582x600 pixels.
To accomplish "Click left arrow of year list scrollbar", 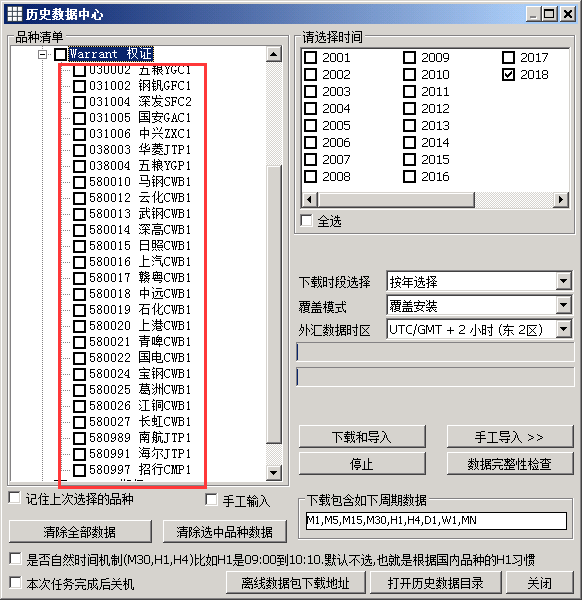I will (310, 199).
